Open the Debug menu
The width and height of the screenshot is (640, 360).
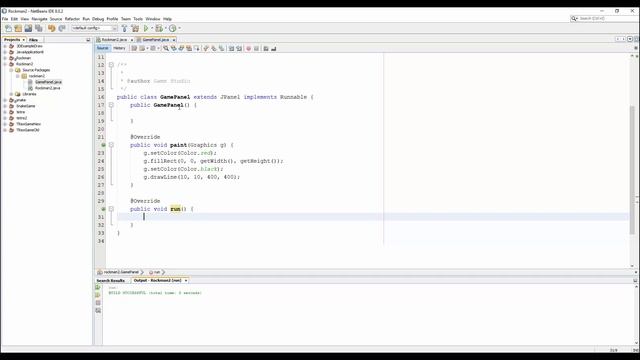point(98,19)
